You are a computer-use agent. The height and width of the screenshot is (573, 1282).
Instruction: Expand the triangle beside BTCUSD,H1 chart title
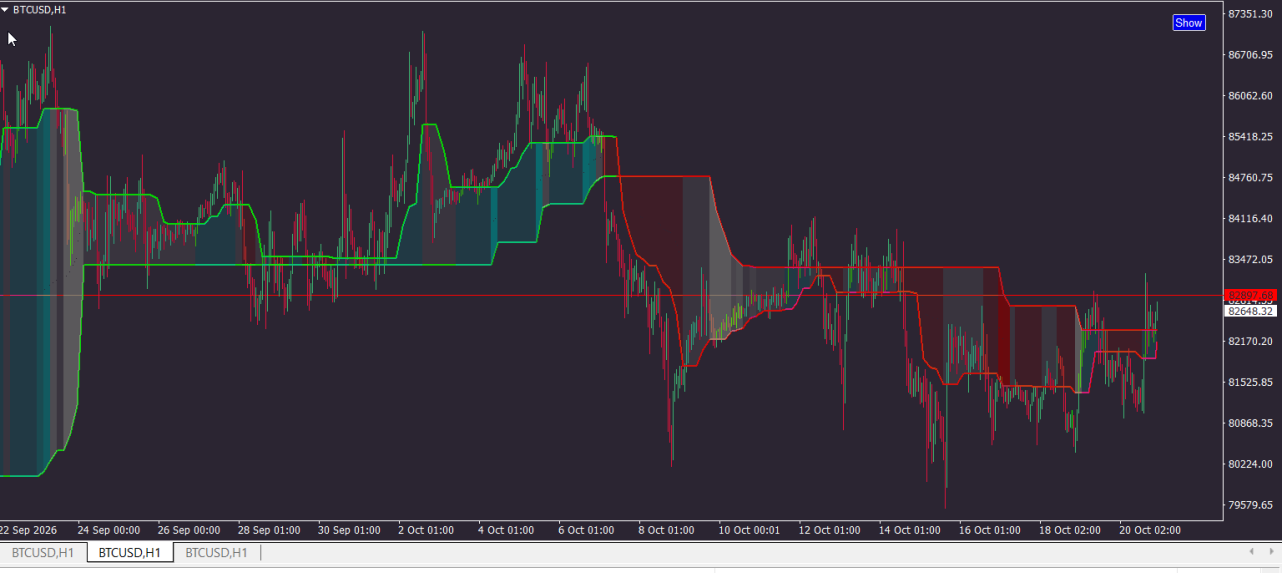pos(5,9)
